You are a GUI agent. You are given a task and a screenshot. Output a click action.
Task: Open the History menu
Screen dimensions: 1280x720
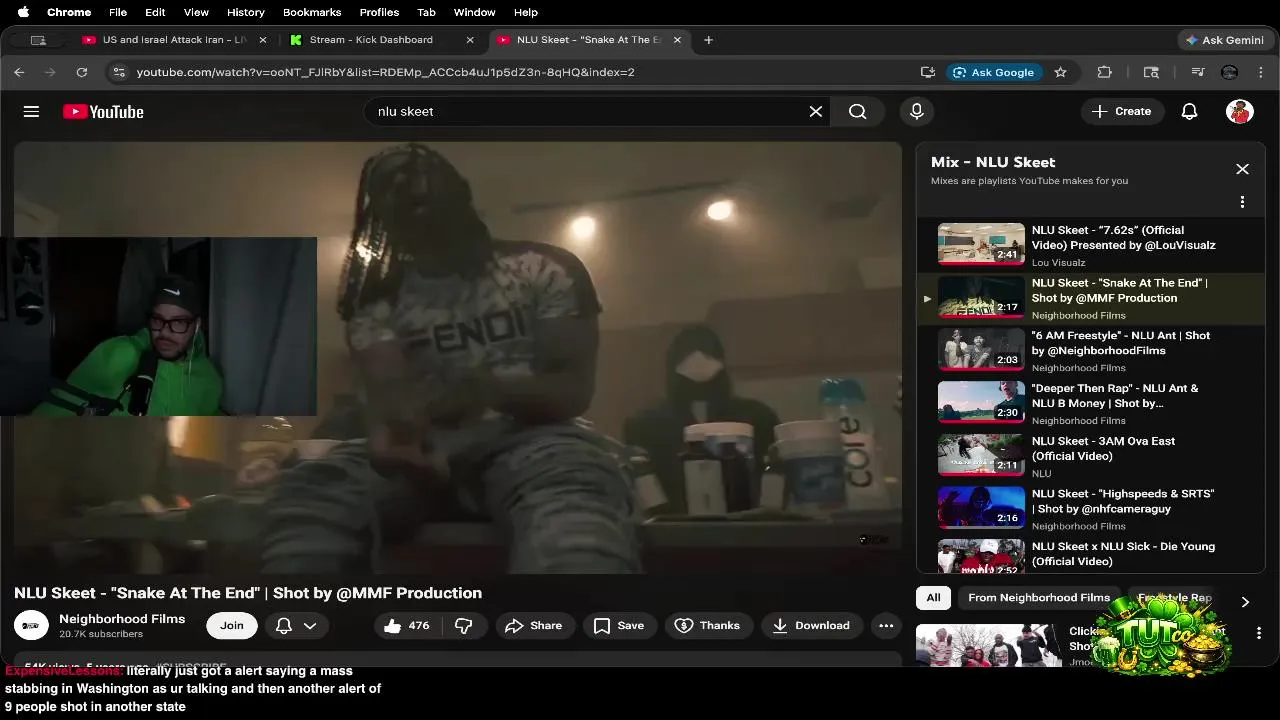point(245,12)
